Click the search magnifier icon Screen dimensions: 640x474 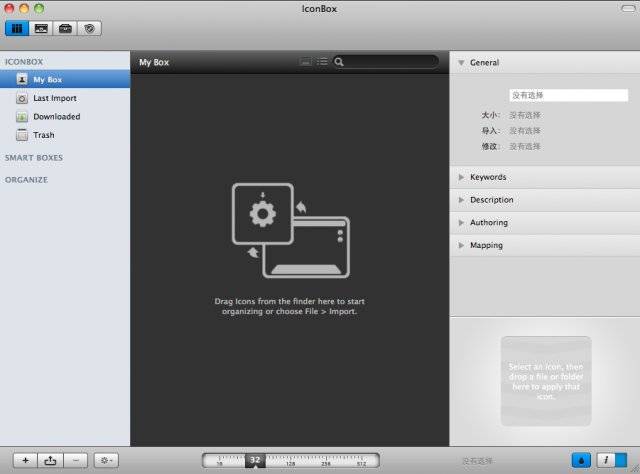pos(339,62)
